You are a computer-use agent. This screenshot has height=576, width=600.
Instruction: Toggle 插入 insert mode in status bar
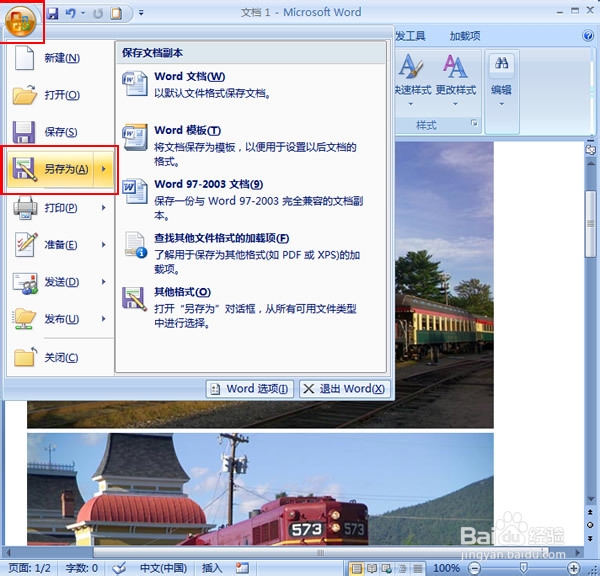coord(212,568)
